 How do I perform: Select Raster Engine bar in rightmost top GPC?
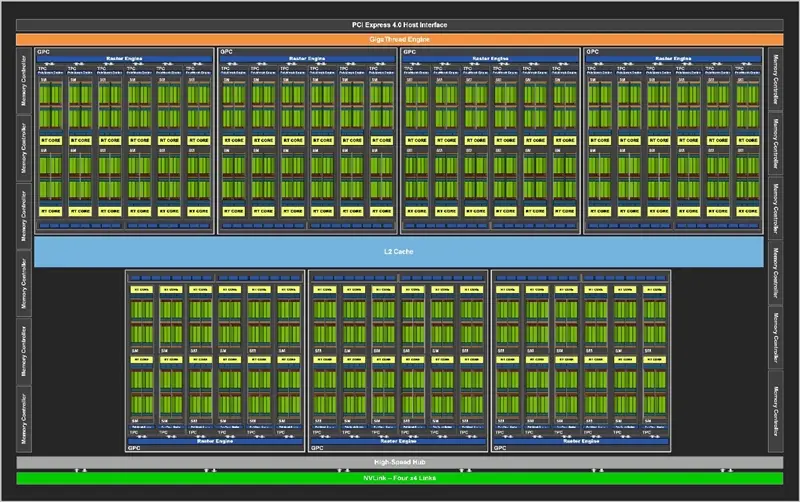[673, 59]
